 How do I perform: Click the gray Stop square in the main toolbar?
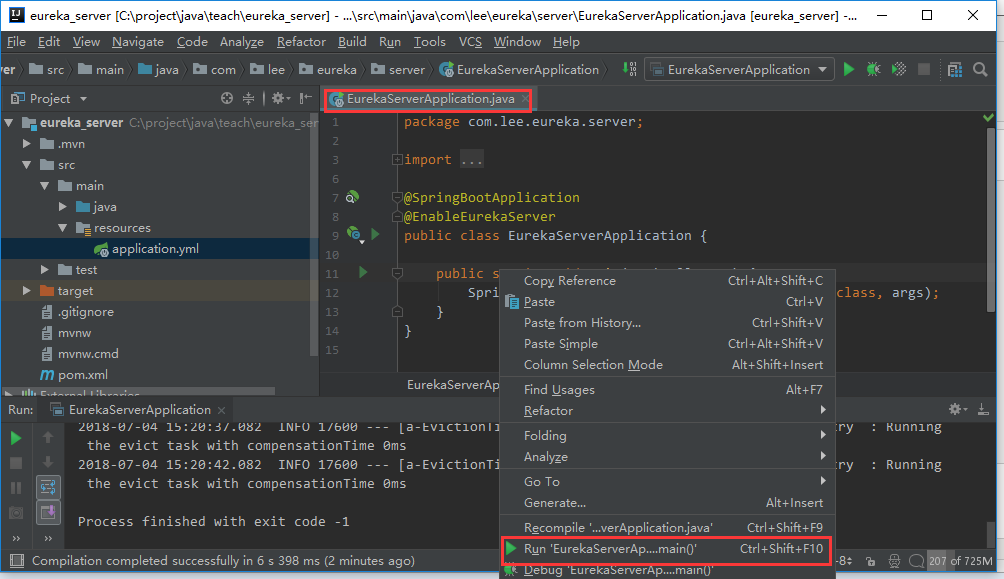click(x=923, y=69)
